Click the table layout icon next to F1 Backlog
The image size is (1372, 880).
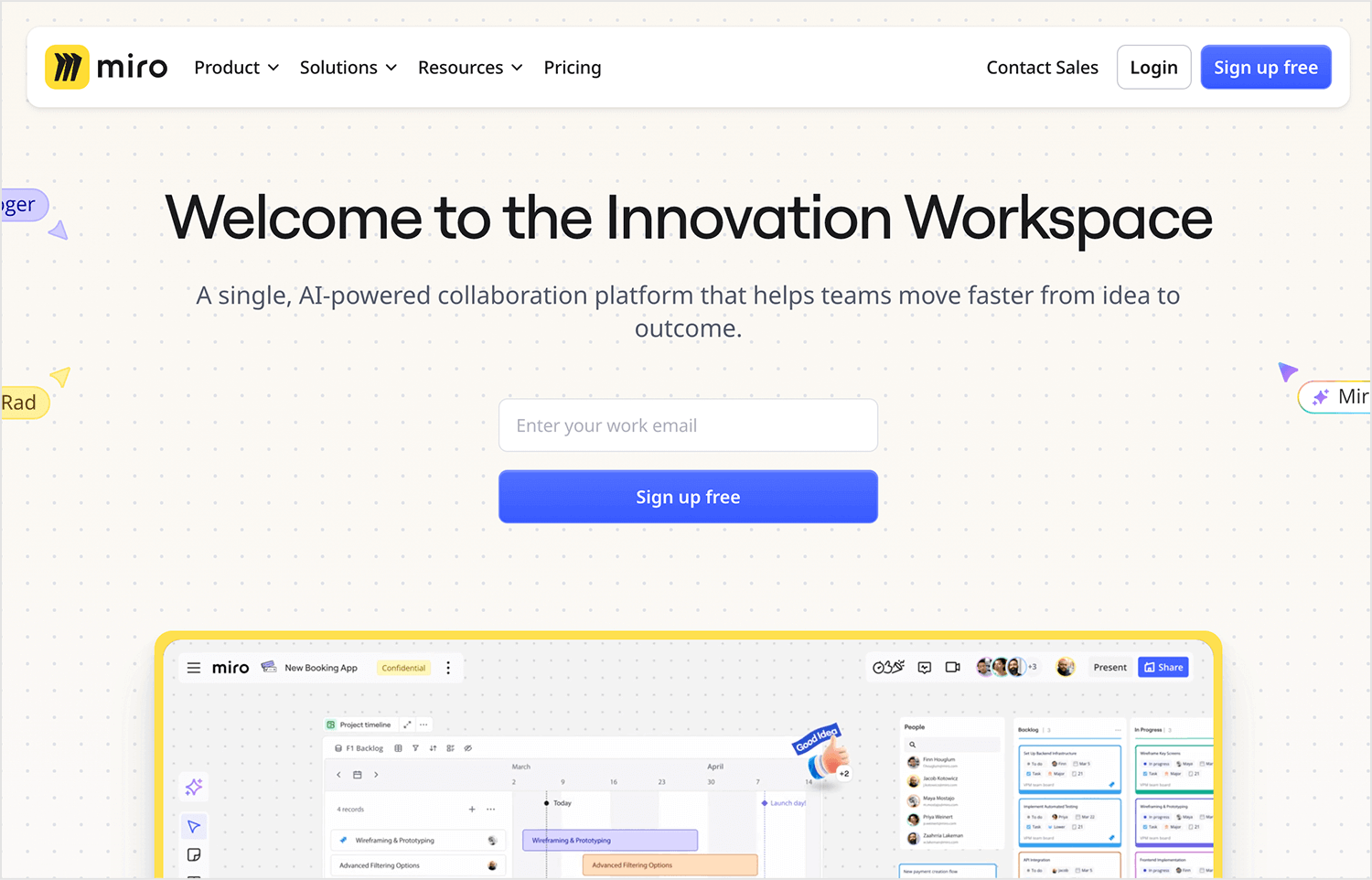(x=398, y=748)
